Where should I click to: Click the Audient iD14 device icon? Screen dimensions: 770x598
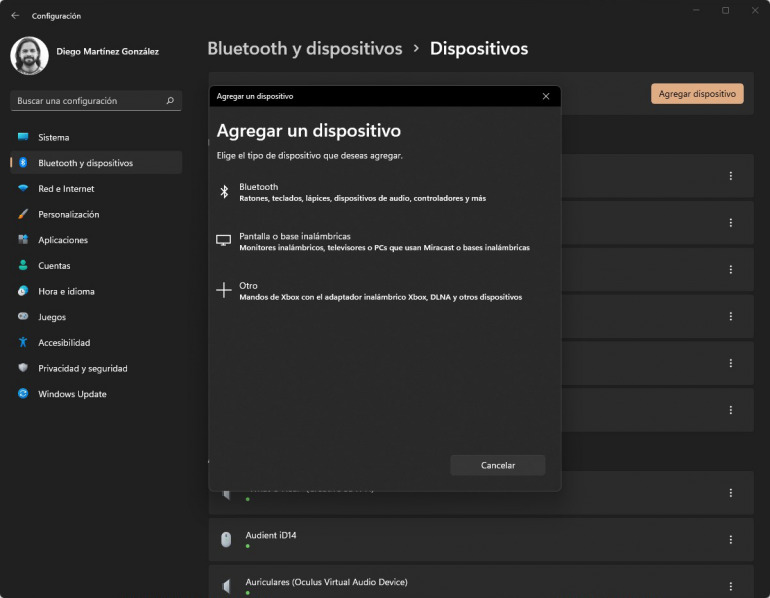point(226,539)
